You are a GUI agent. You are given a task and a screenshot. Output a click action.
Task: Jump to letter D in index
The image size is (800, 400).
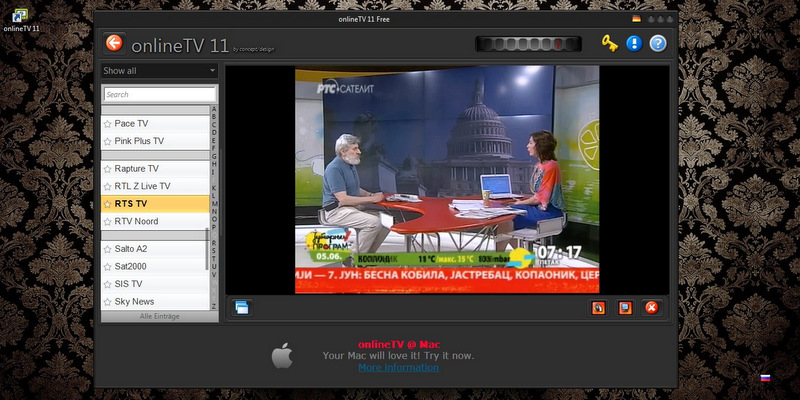pyautogui.click(x=214, y=133)
